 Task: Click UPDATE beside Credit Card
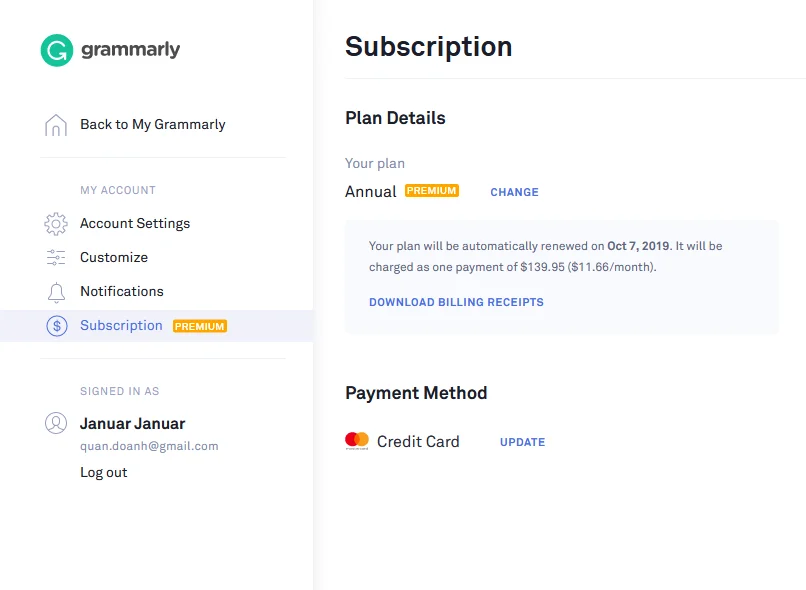coord(522,442)
